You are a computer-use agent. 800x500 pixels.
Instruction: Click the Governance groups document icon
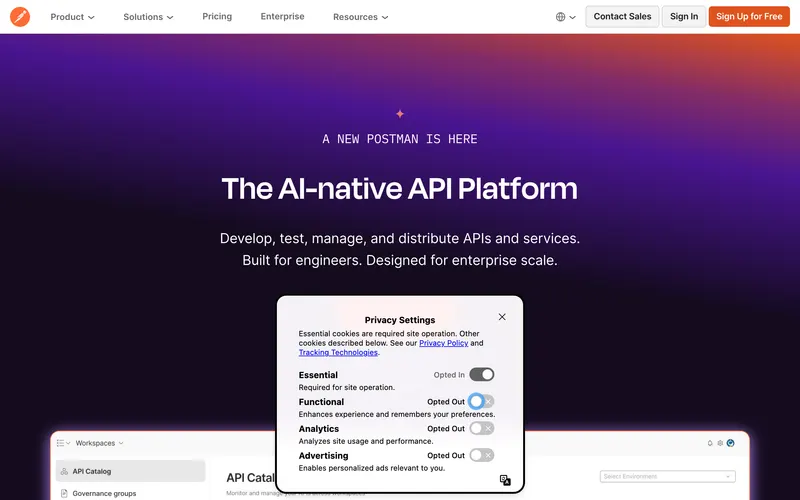click(x=64, y=493)
